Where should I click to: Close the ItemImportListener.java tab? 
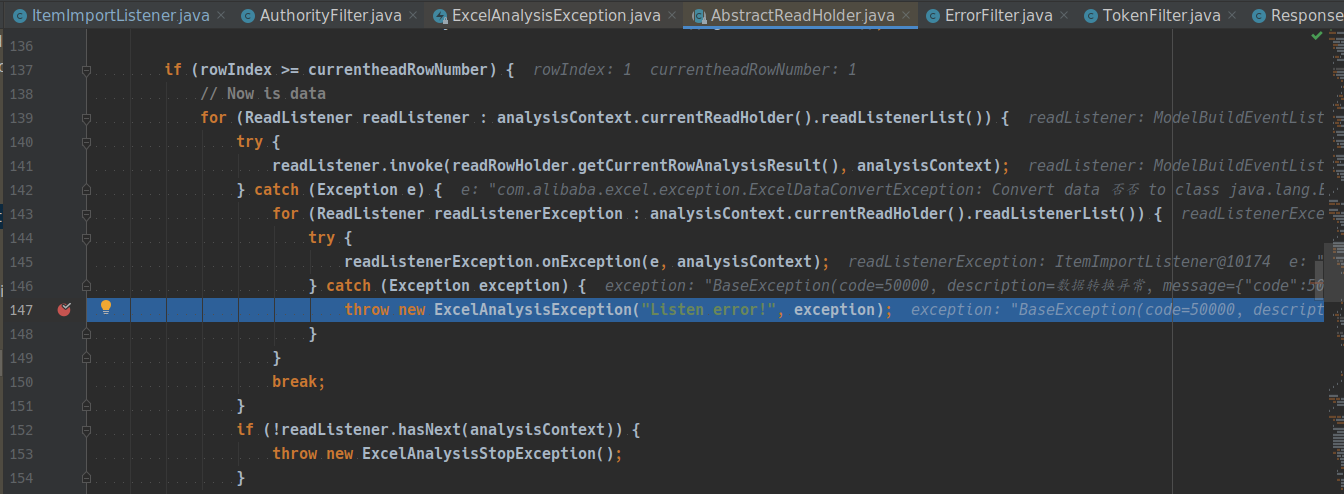coord(221,16)
